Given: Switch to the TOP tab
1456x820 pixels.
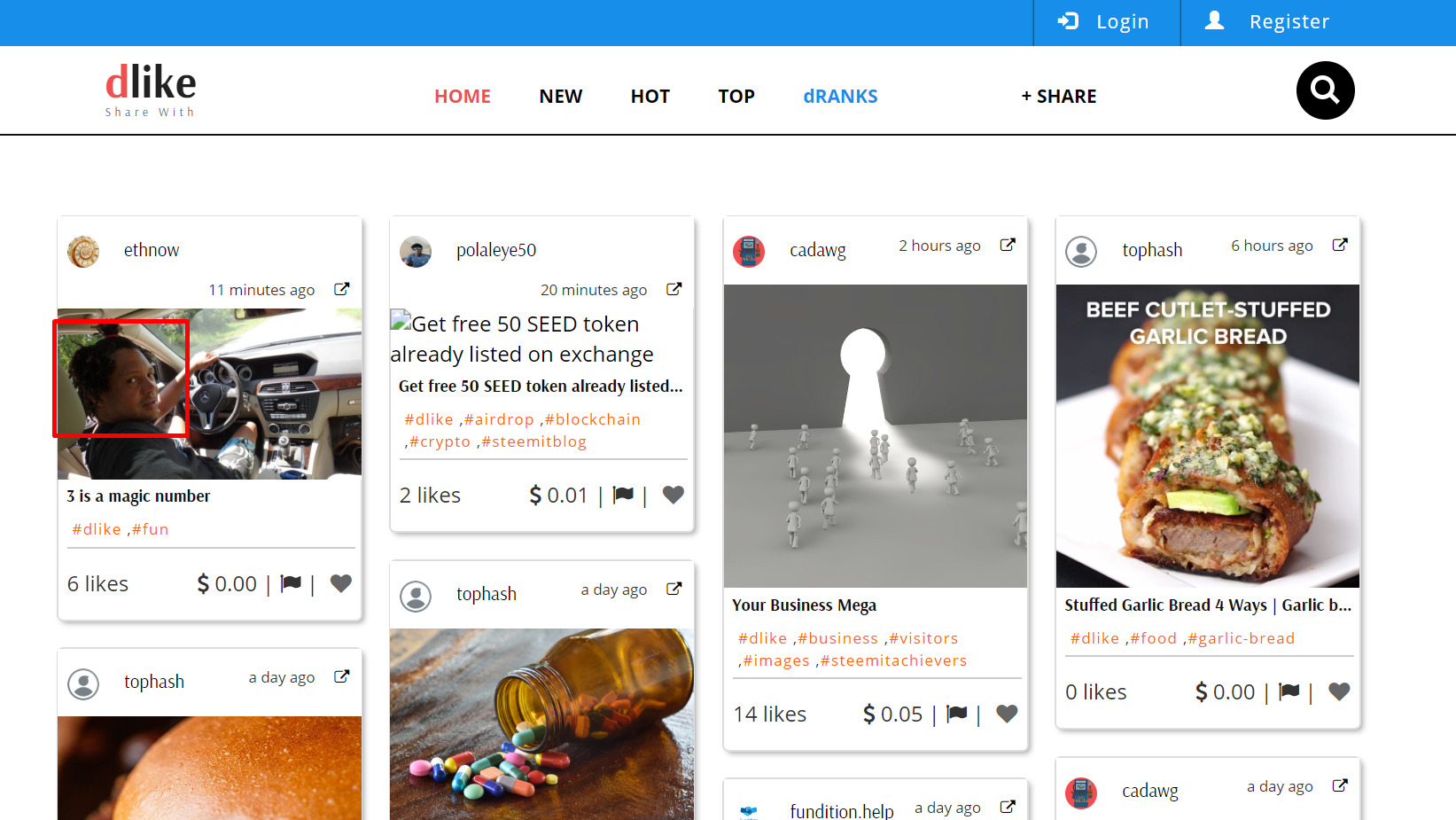Looking at the screenshot, I should pos(736,97).
